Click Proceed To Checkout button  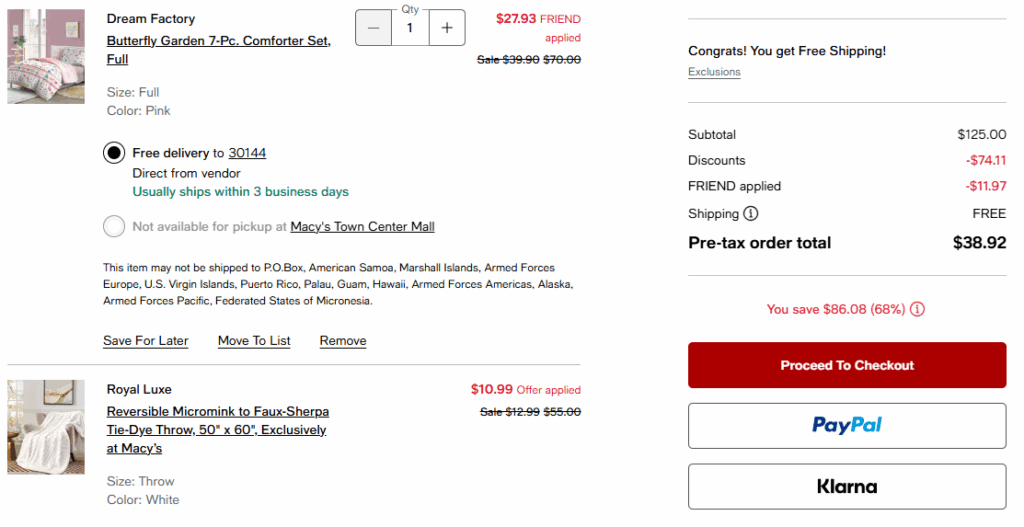(x=847, y=365)
